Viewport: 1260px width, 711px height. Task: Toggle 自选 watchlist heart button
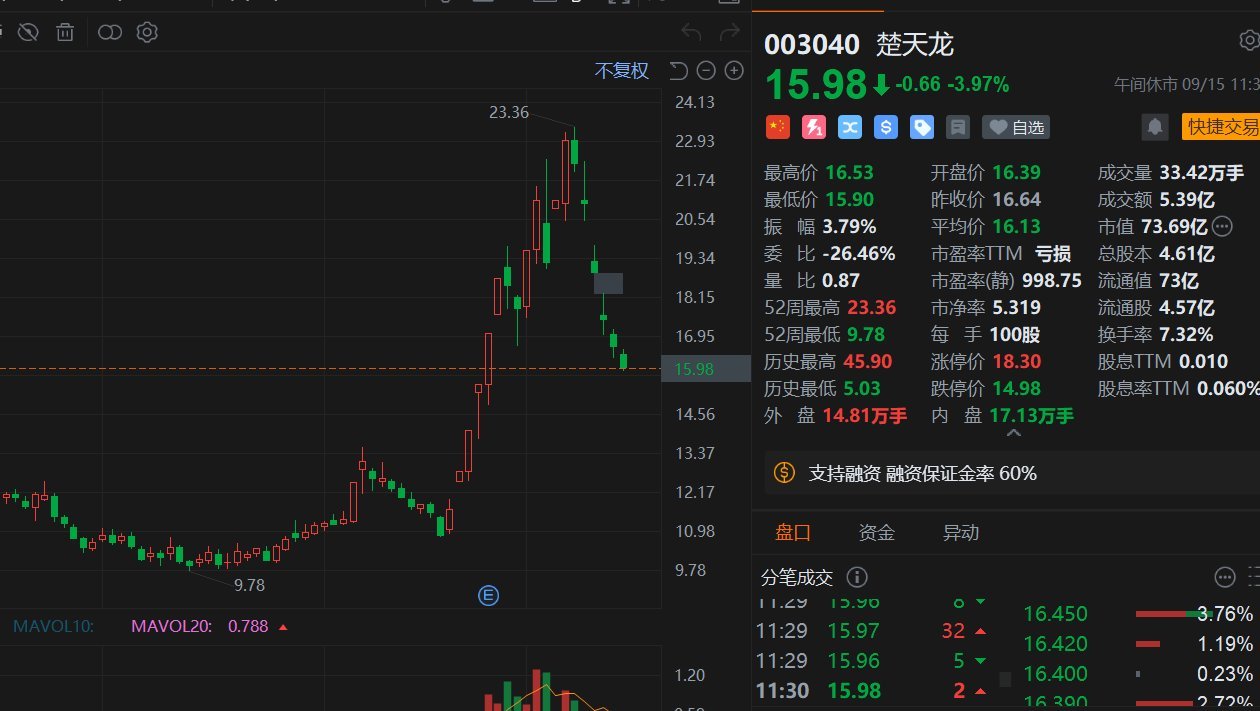1016,127
